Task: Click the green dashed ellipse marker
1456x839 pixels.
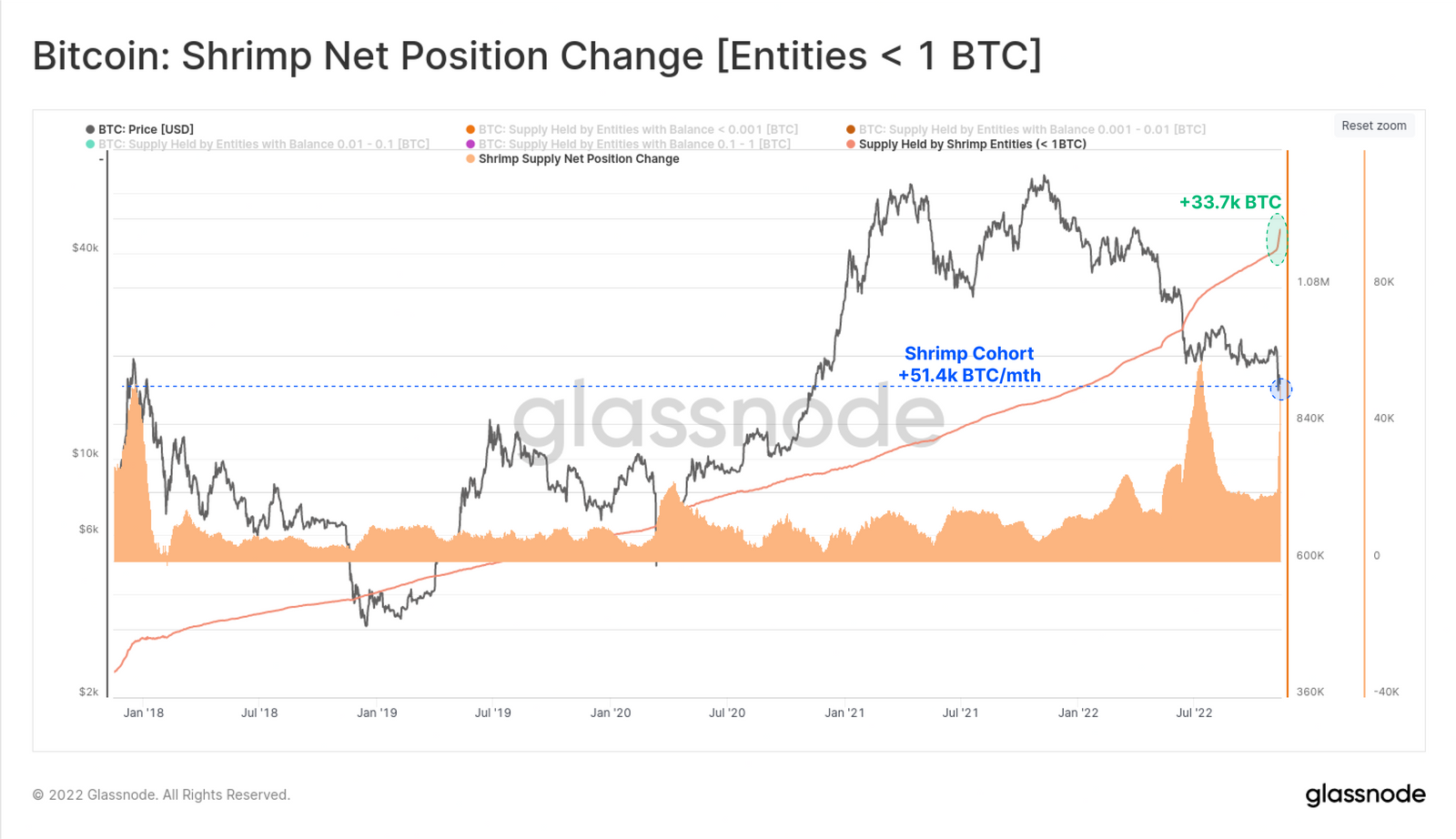Action: point(1277,239)
